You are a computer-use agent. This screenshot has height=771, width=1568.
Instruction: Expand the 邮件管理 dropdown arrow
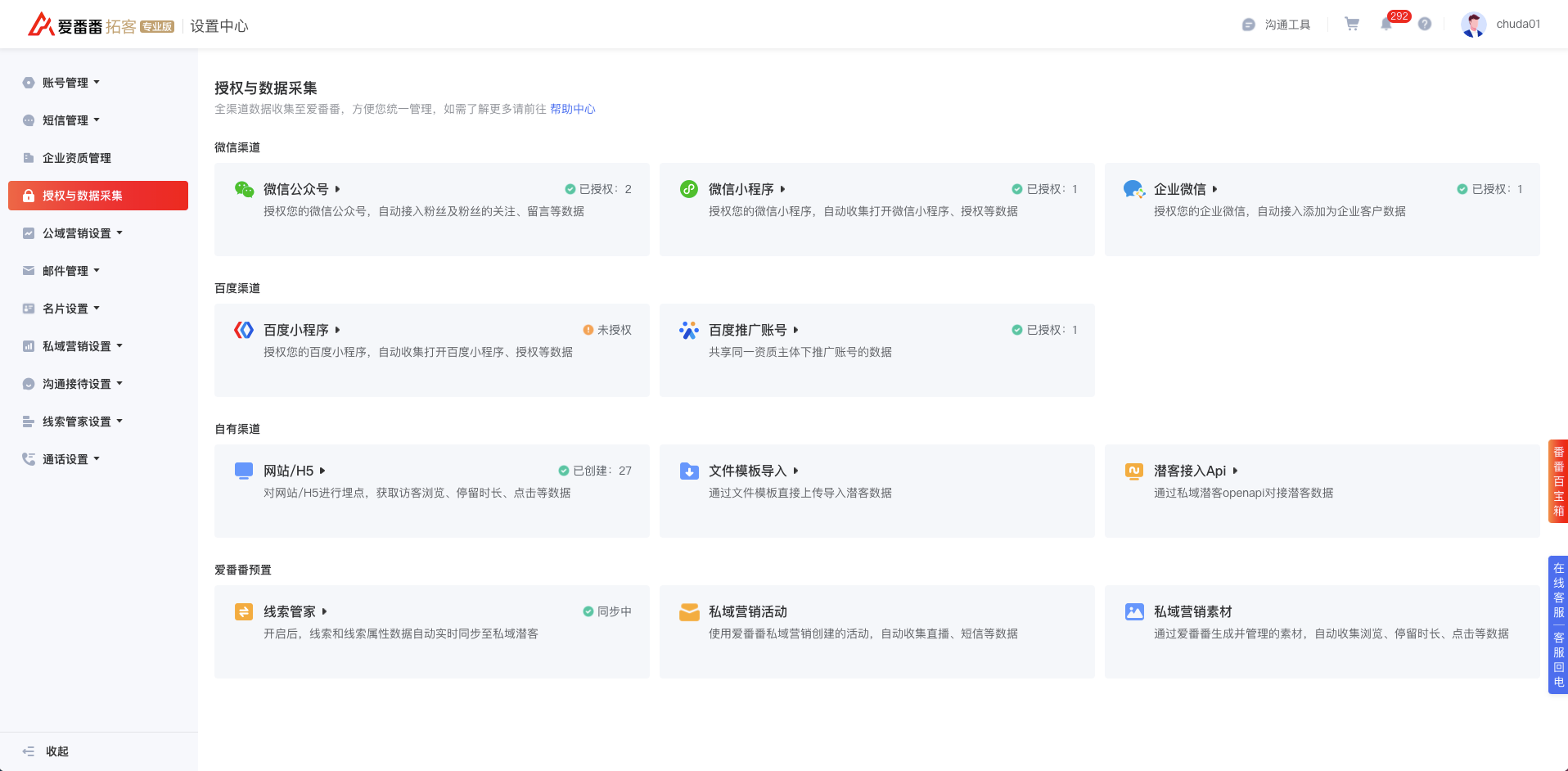[97, 271]
